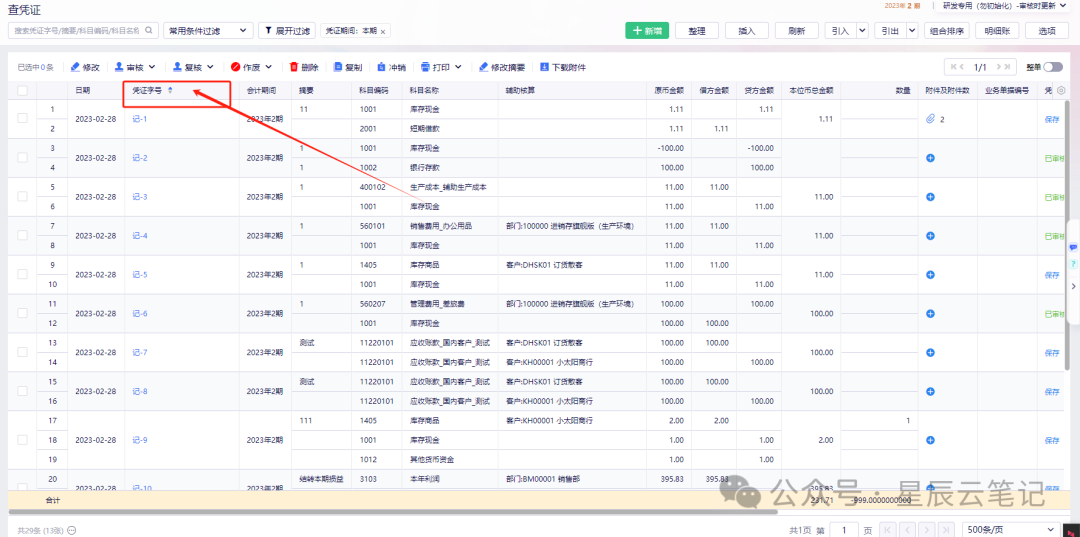Screen dimensions: 1080x537
Task: Click the 整理 button
Action: point(697,30)
